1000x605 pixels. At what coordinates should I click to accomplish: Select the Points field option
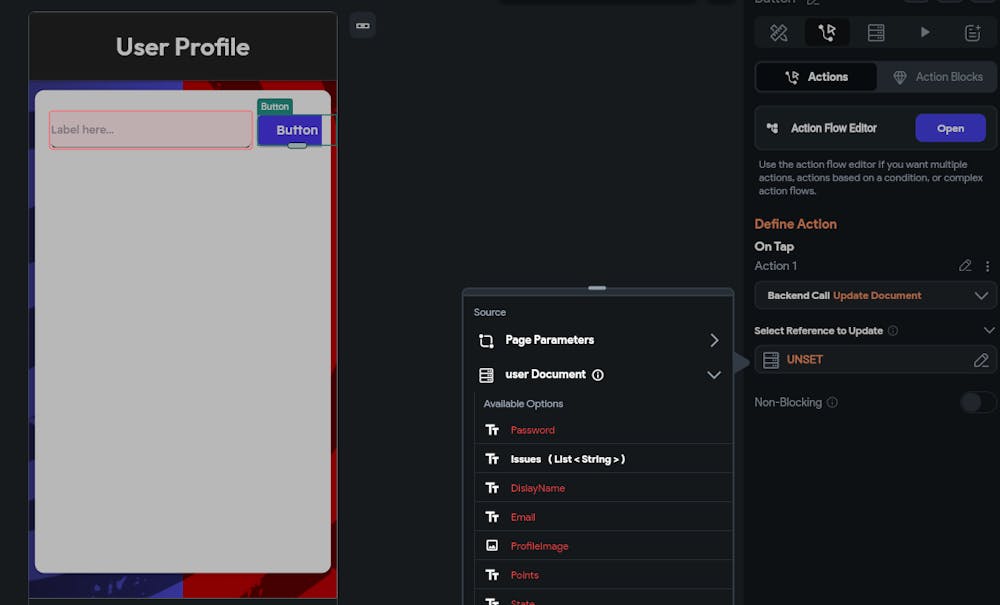603,575
